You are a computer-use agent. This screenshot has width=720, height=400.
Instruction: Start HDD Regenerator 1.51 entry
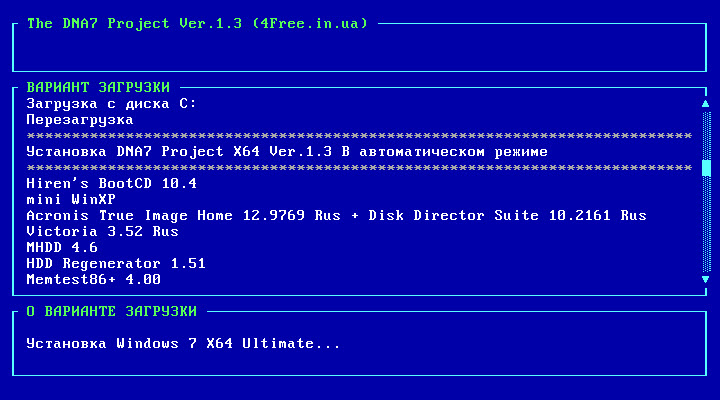click(115, 263)
